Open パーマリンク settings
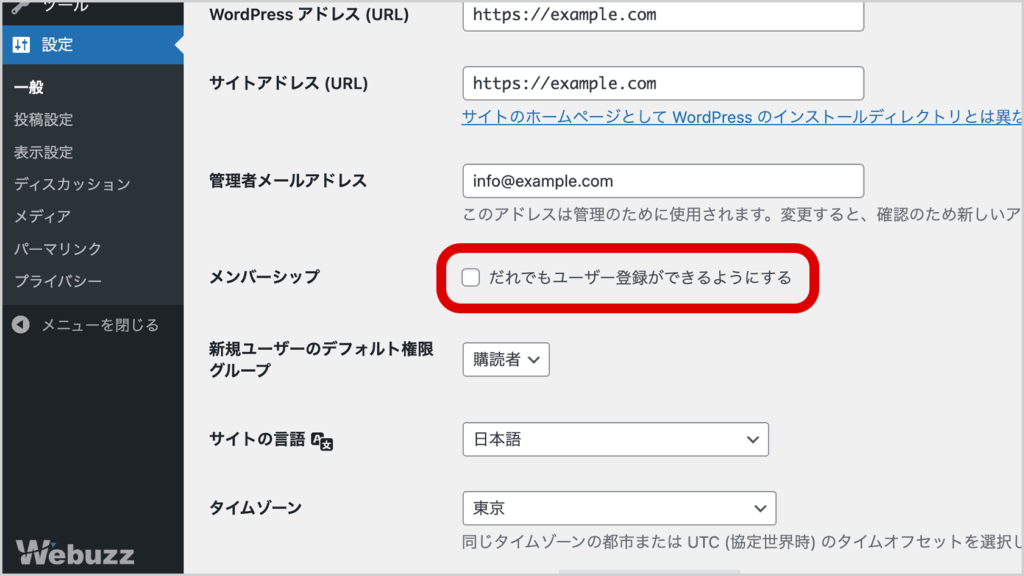Viewport: 1024px width, 576px height. click(x=58, y=249)
